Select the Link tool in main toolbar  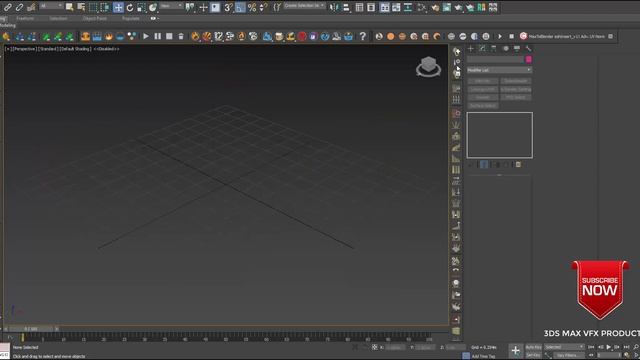(x=7, y=7)
